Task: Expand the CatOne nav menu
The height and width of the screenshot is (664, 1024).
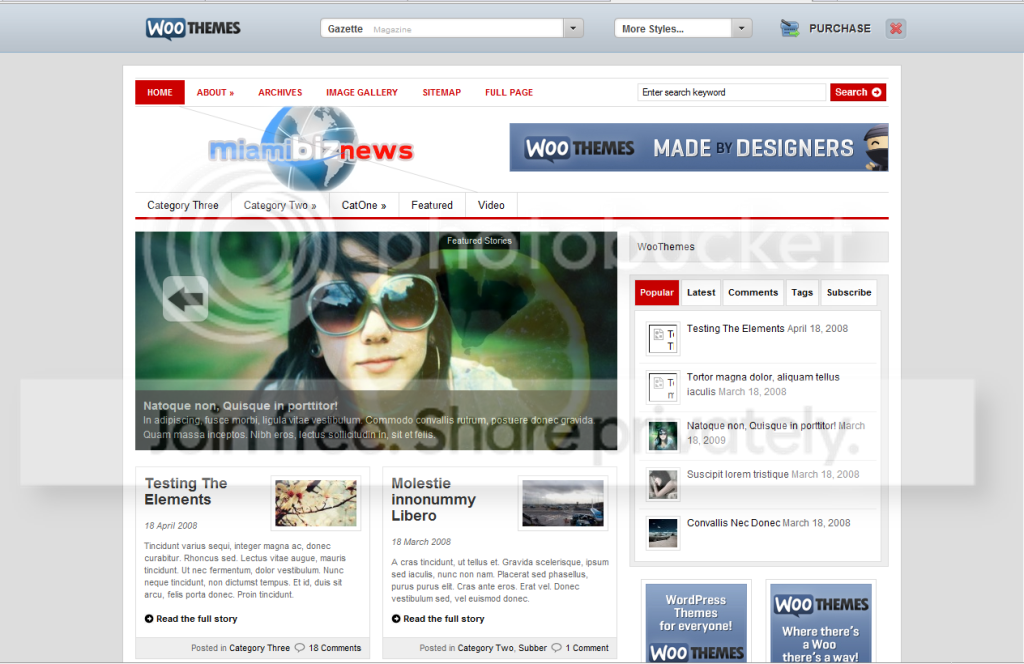Action: [364, 205]
